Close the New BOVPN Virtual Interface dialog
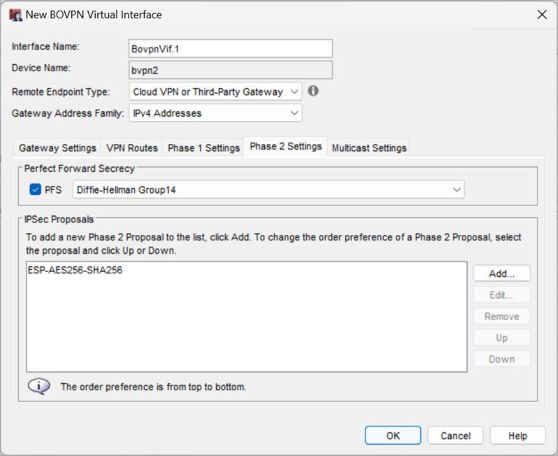The width and height of the screenshot is (558, 456). [542, 15]
